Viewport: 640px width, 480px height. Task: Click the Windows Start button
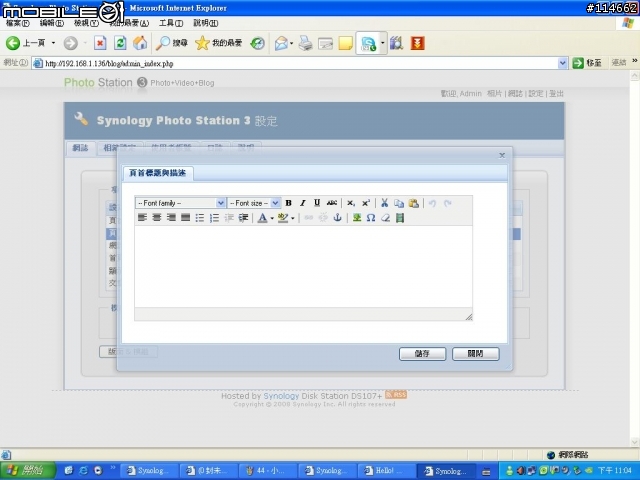(28, 471)
